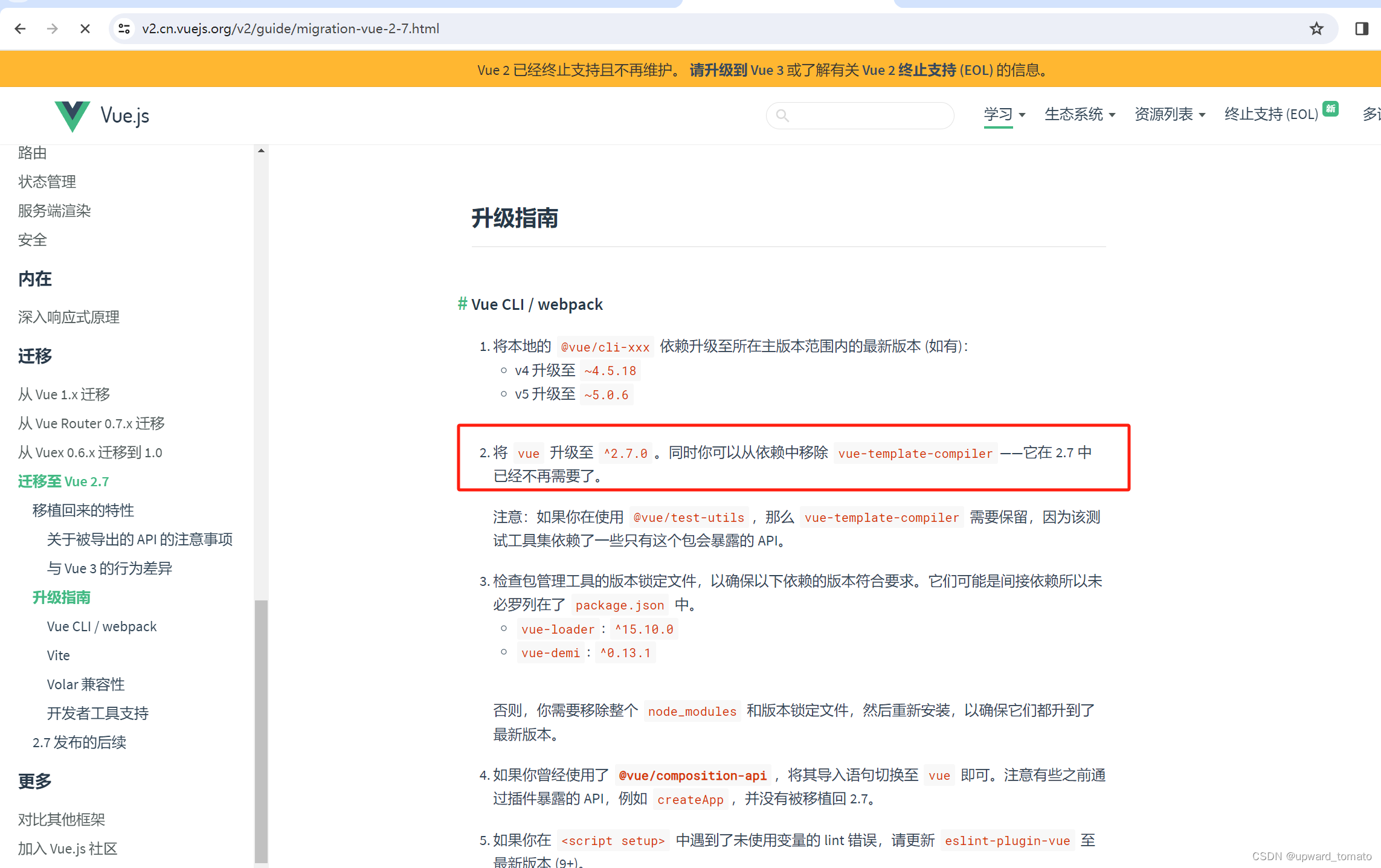Open the @vue/composition-api link
1381x868 pixels.
point(692,775)
